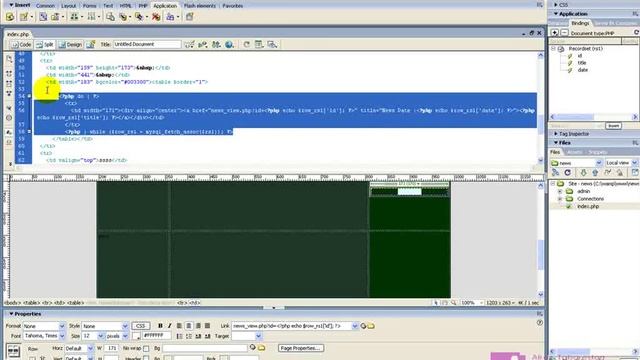The height and width of the screenshot is (360, 640).
Task: Toggle Align Left in Properties panel
Action: click(179, 326)
